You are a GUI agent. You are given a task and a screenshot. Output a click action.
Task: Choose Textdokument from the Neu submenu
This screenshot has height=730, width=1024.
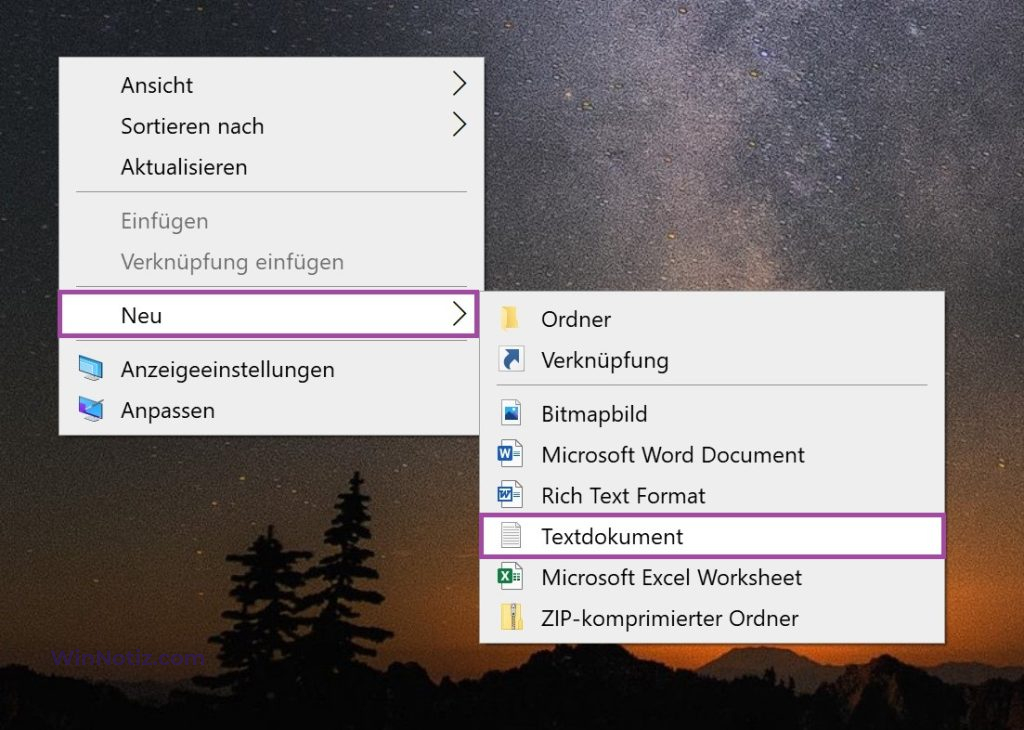pos(612,536)
